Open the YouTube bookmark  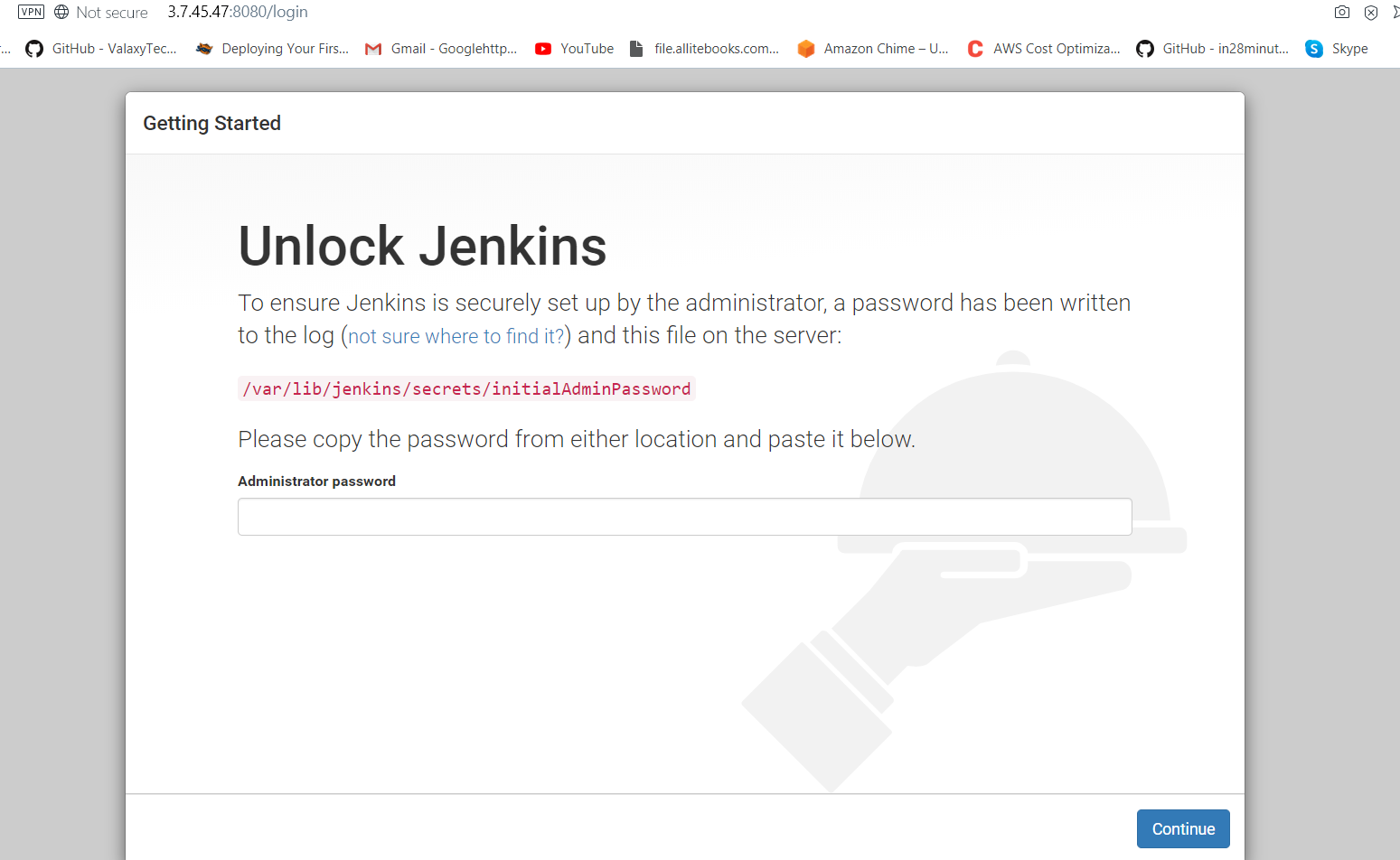click(574, 49)
